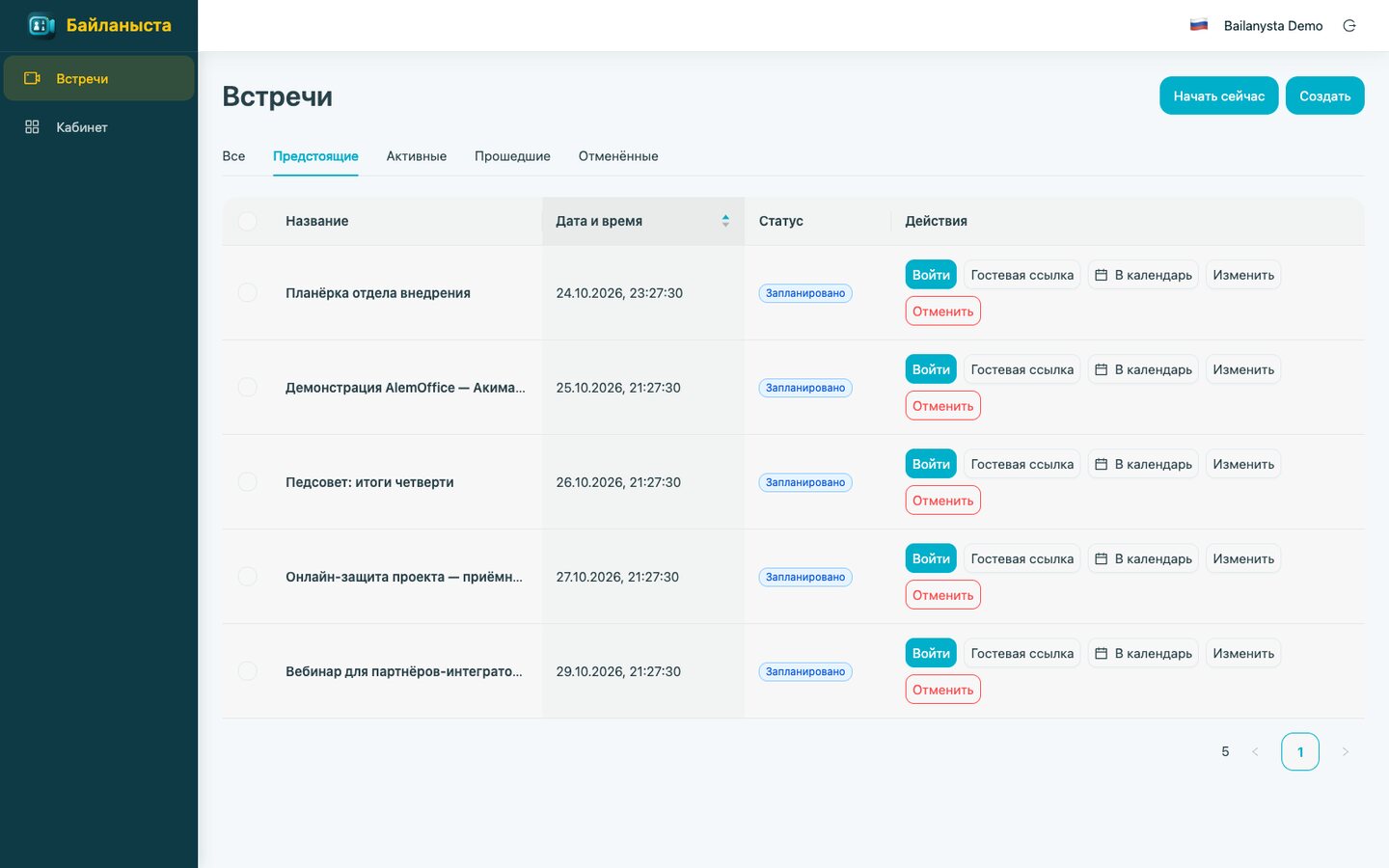Switch to the Активные tab
This screenshot has width=1389, height=868.
[x=417, y=156]
